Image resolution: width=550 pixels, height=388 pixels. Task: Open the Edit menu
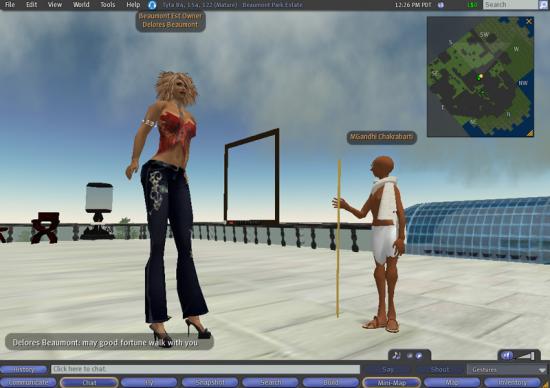pos(32,5)
